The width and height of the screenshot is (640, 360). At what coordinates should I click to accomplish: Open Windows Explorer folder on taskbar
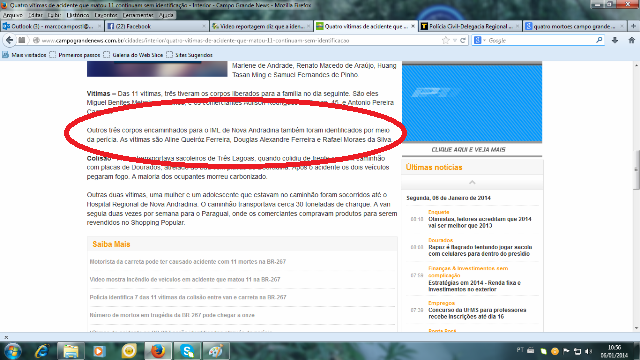[x=71, y=351]
